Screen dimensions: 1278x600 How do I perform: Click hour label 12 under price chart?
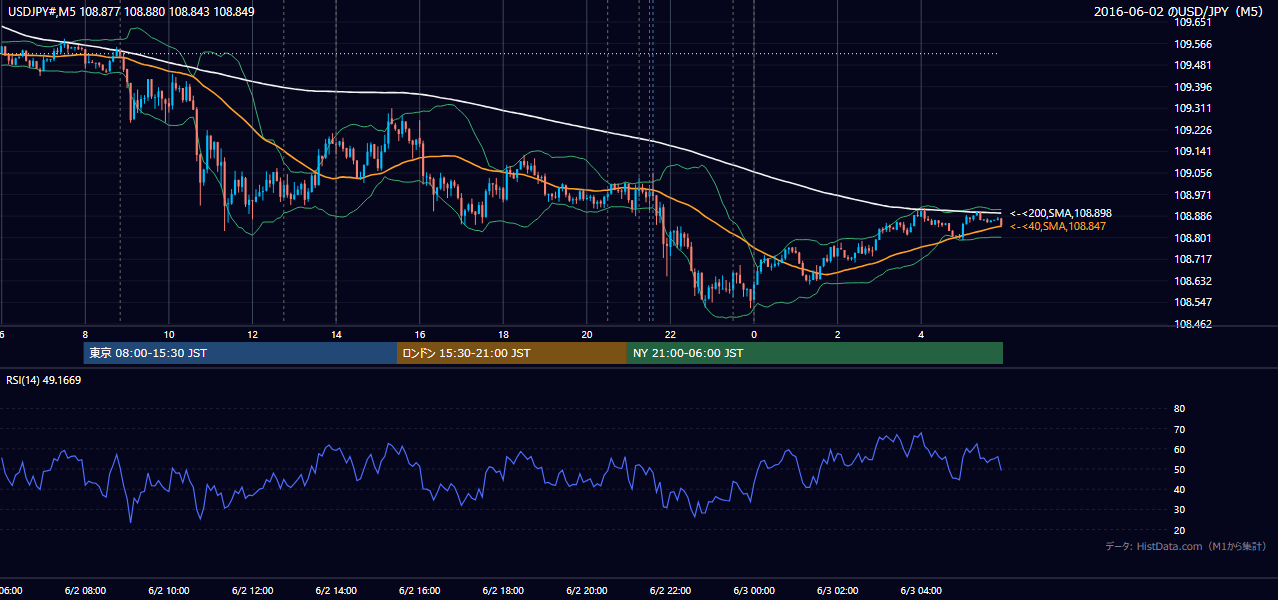[x=253, y=334]
